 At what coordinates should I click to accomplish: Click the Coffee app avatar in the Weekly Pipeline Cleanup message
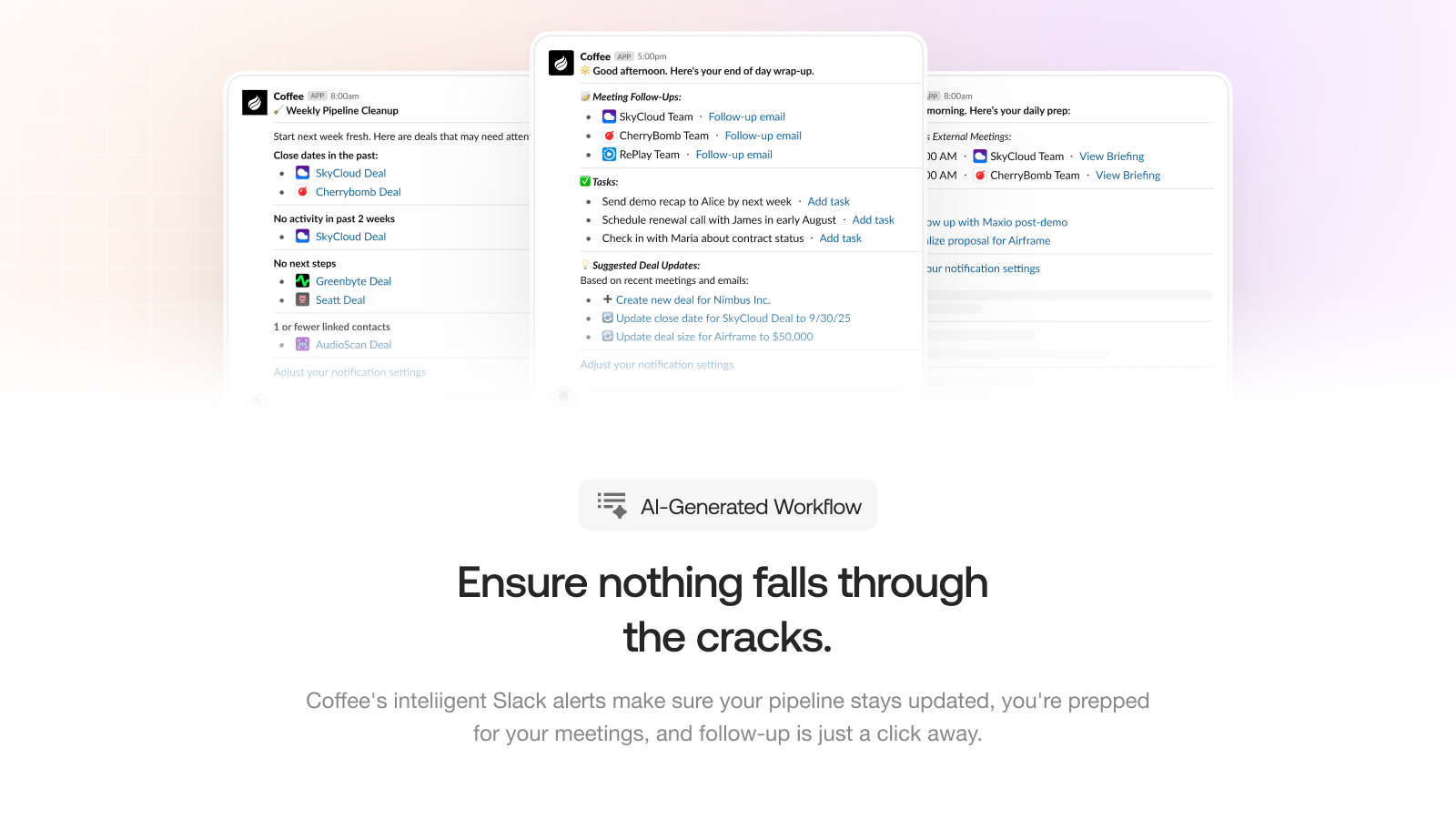pyautogui.click(x=255, y=103)
